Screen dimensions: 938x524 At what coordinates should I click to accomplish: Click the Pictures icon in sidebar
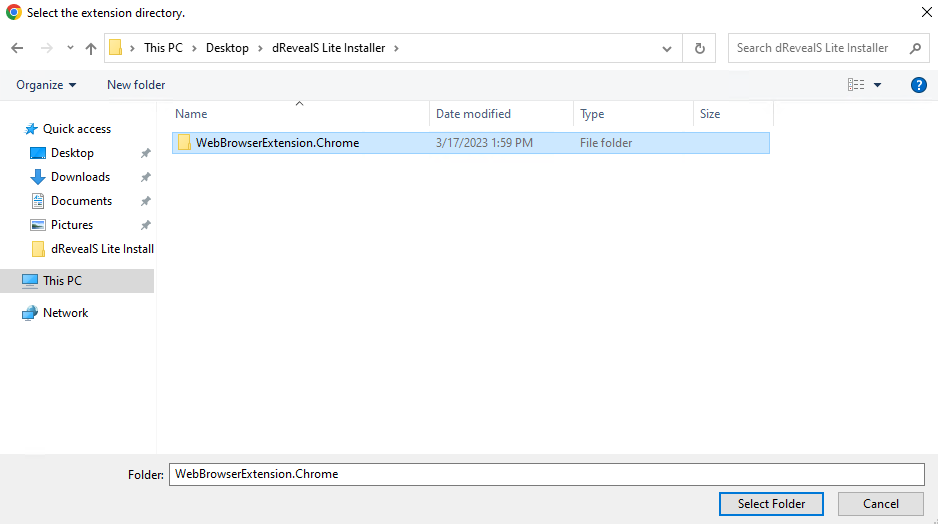point(38,225)
